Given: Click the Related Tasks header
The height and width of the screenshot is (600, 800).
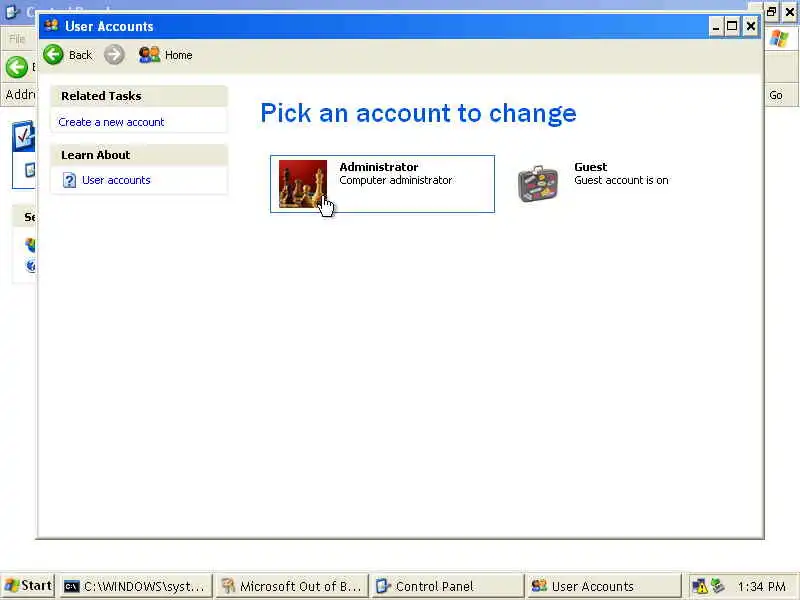Looking at the screenshot, I should coord(139,96).
